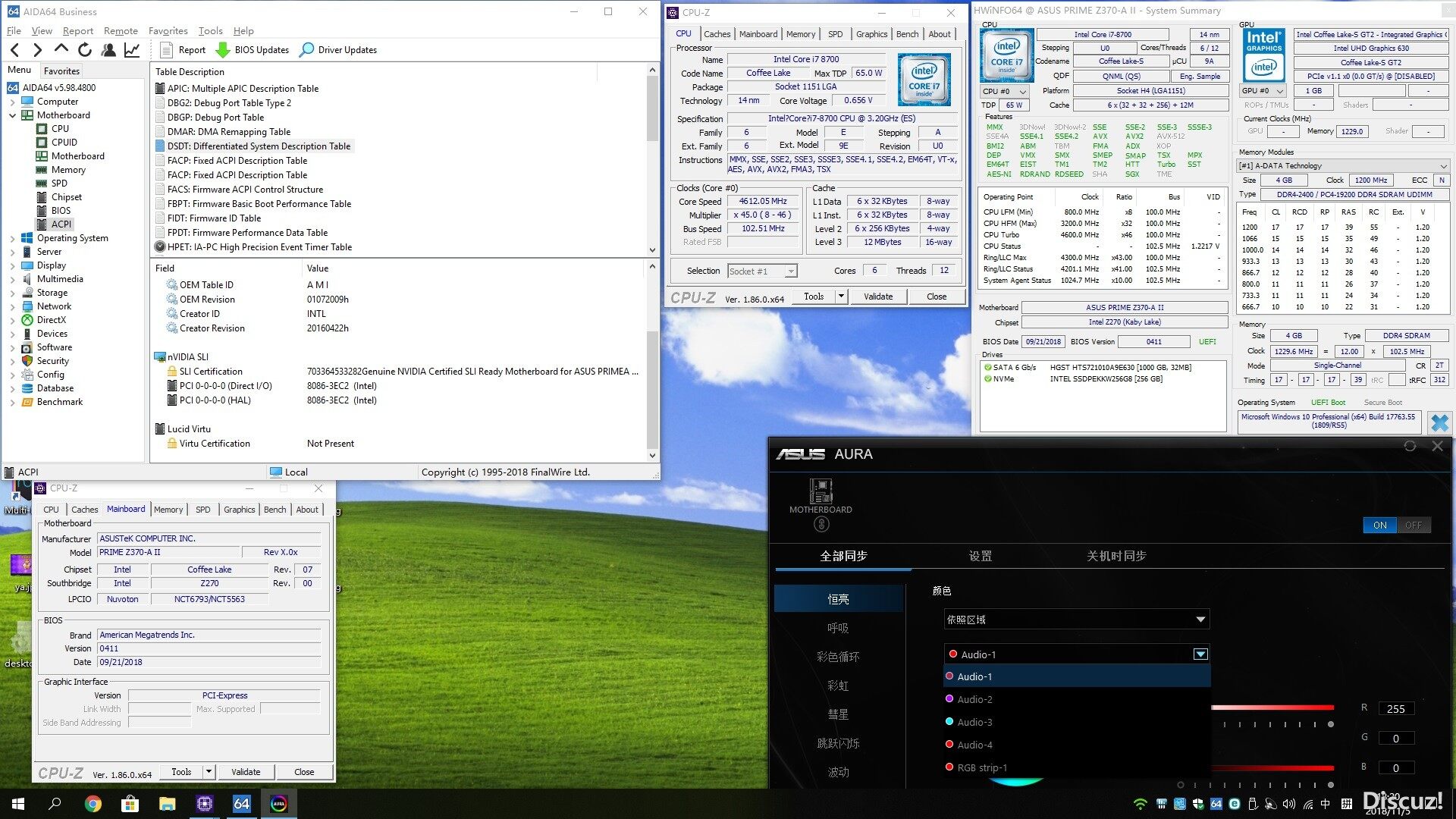Screen dimensions: 1456x819
Task: Open Windows Start menu
Action: [18, 804]
